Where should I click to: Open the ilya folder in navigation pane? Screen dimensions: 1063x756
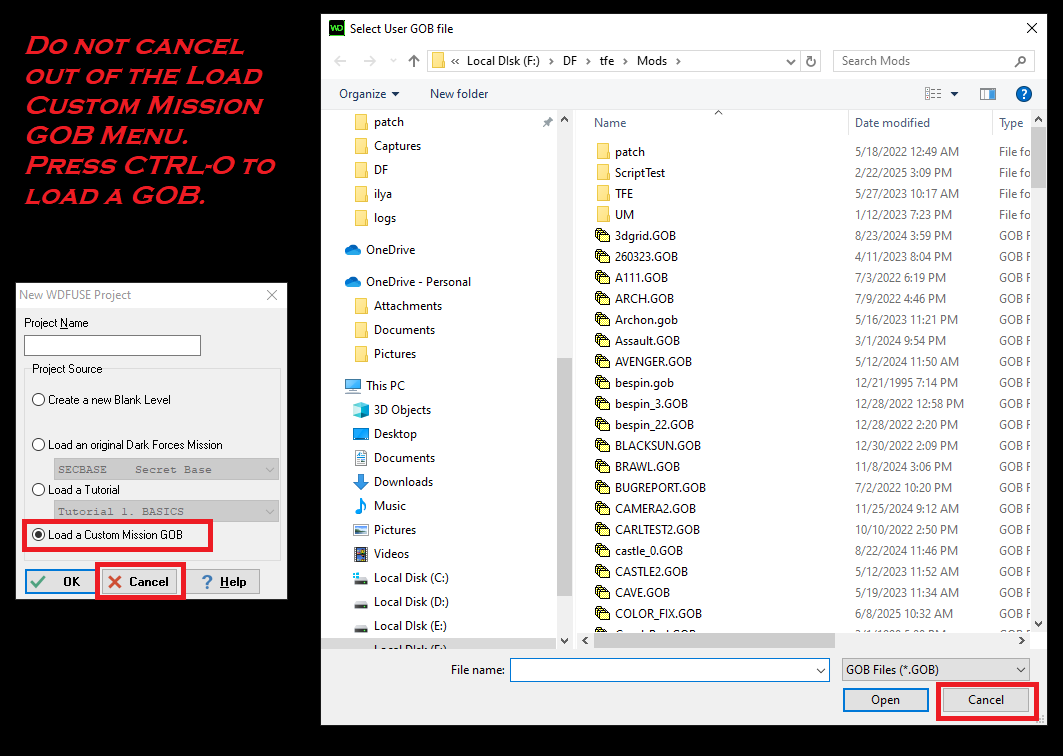383,194
